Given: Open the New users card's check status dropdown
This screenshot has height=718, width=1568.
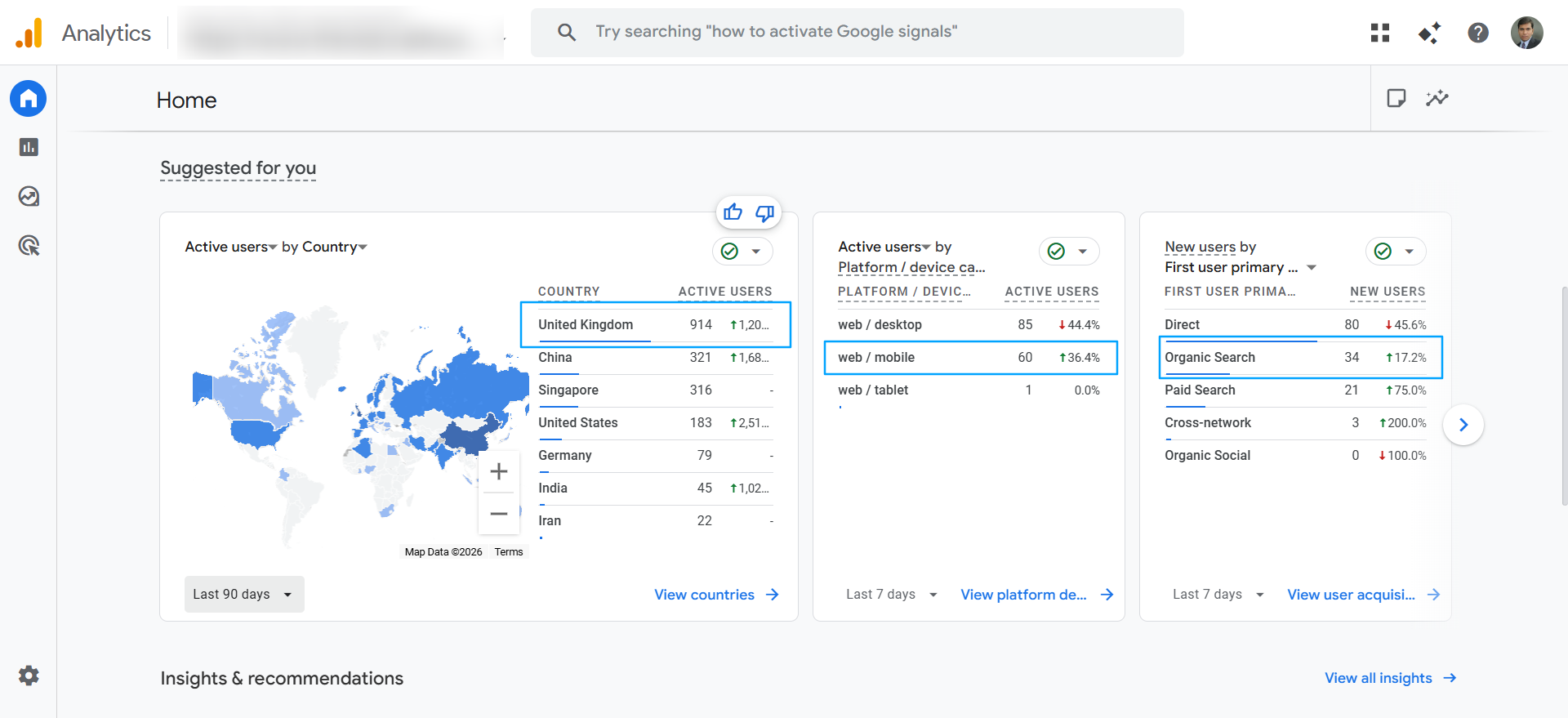Looking at the screenshot, I should (x=1396, y=251).
